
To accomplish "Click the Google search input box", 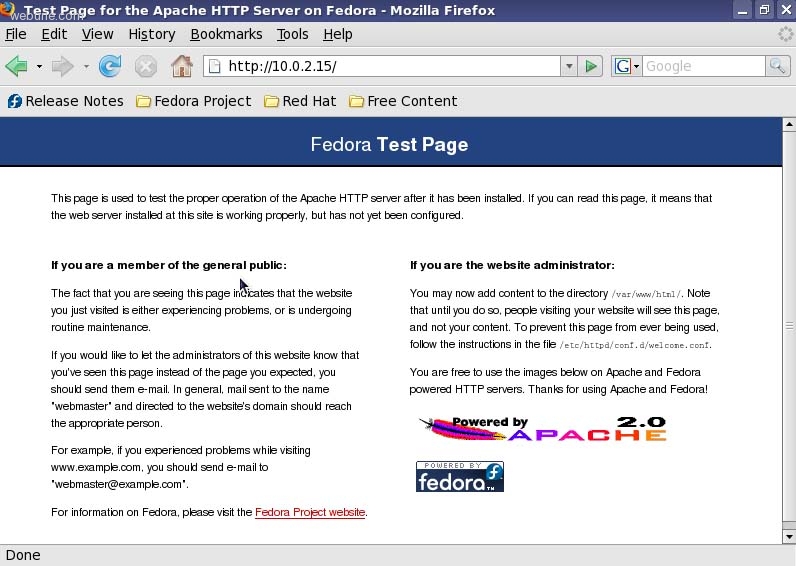I will point(704,66).
